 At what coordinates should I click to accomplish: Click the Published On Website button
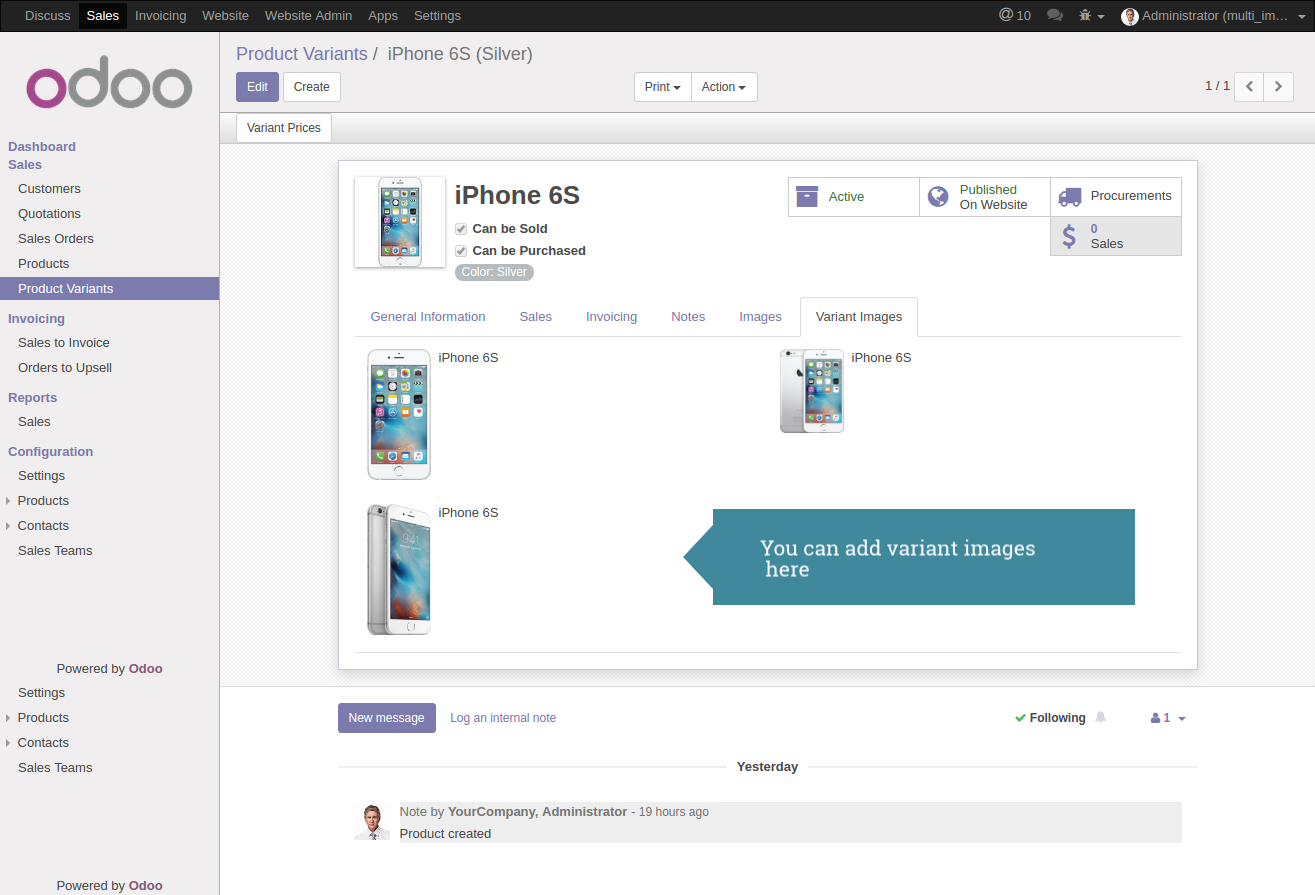point(985,197)
